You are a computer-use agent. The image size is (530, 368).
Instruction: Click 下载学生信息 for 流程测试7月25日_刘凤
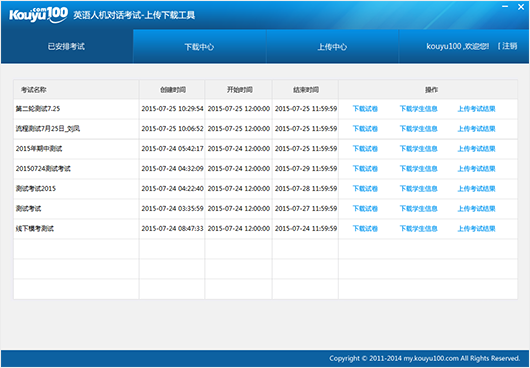(418, 129)
